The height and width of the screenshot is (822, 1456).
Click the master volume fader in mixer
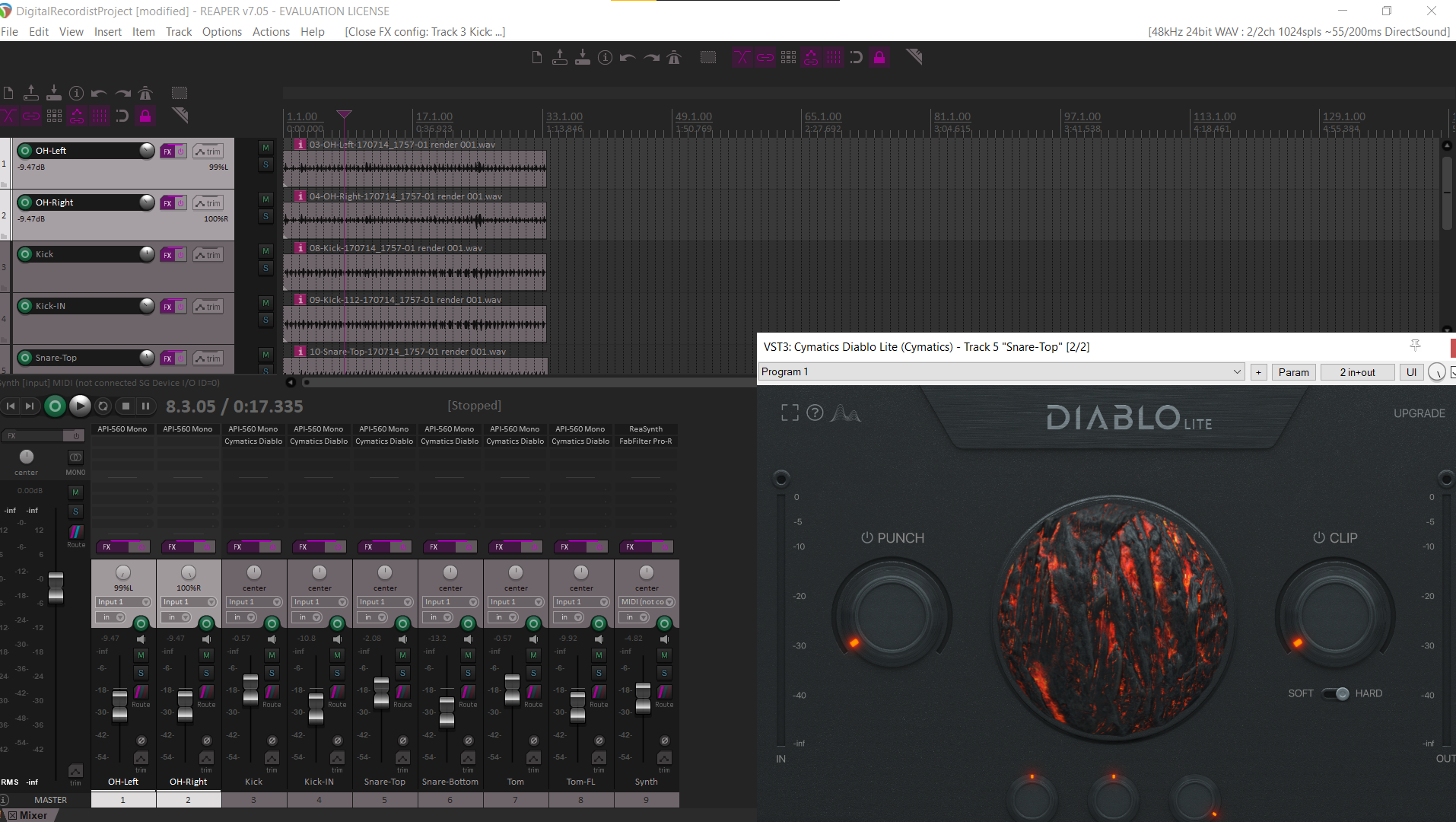56,588
